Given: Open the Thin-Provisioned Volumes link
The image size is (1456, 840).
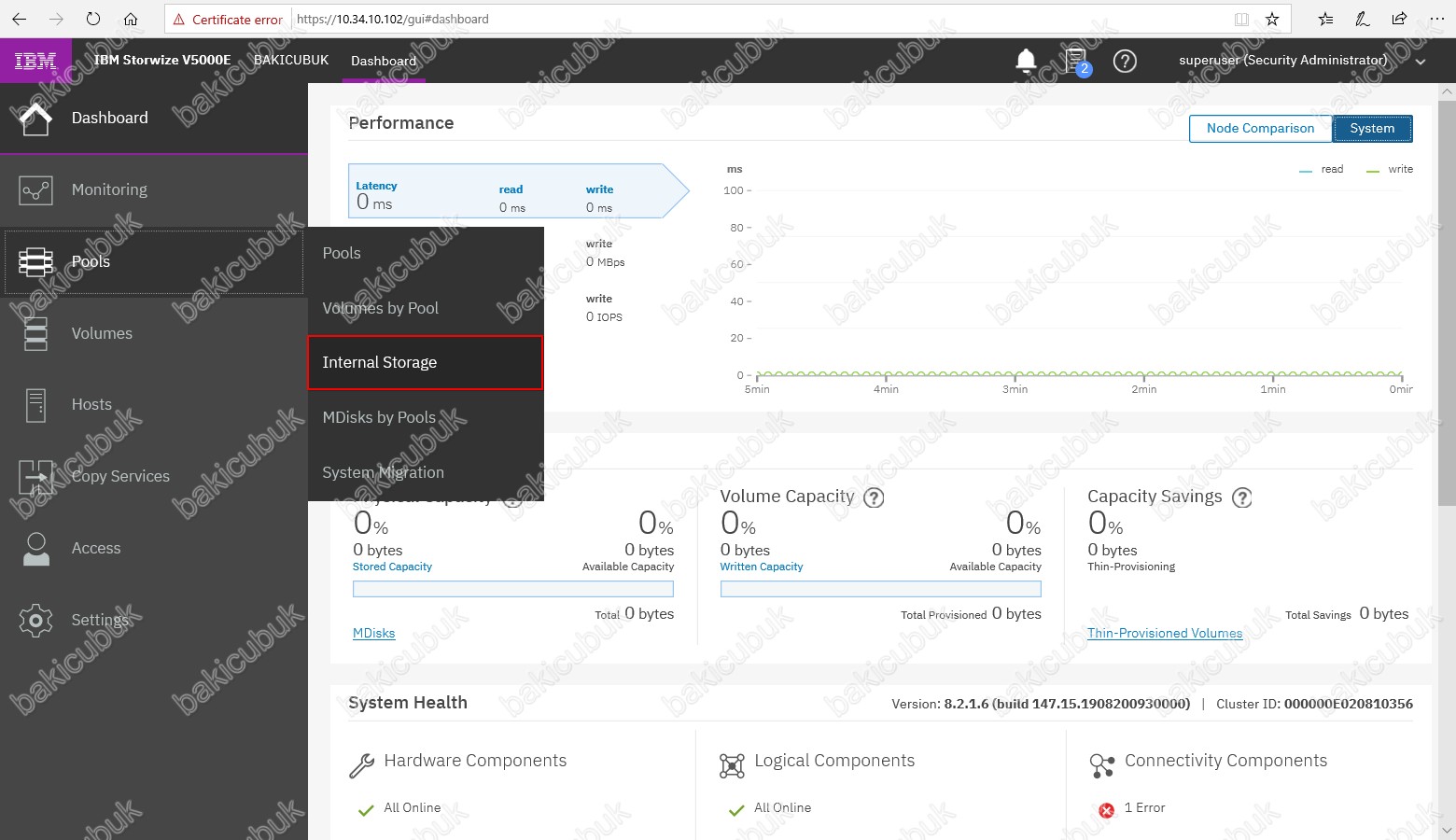Looking at the screenshot, I should 1165,633.
